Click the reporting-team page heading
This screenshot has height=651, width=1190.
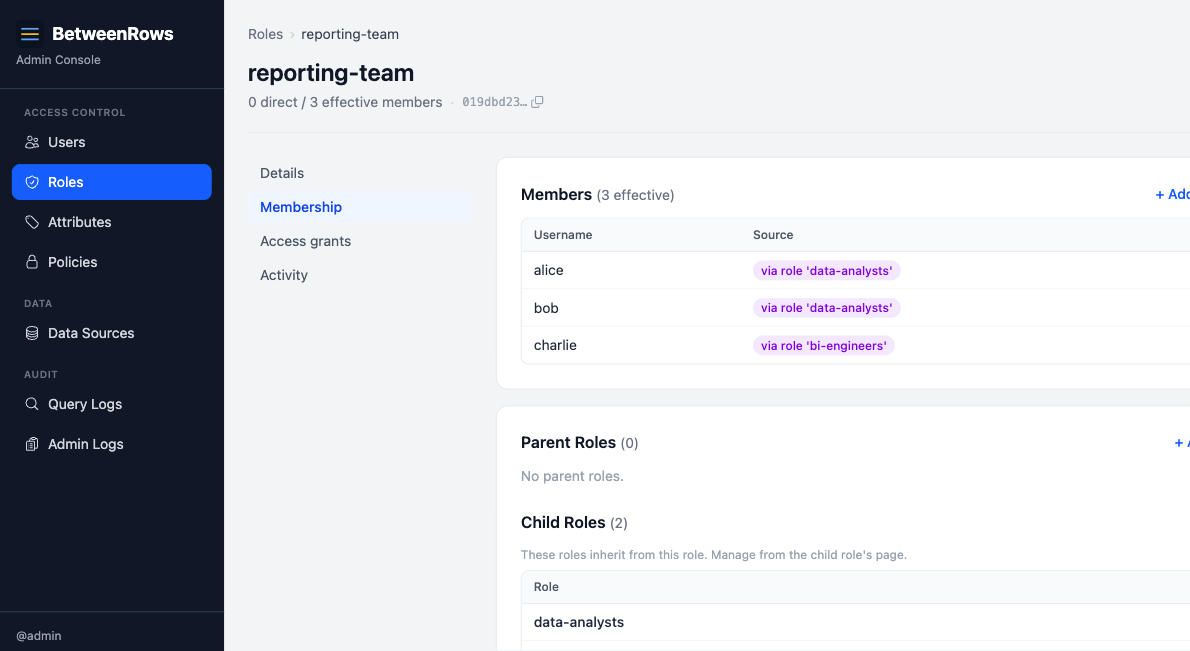click(331, 73)
